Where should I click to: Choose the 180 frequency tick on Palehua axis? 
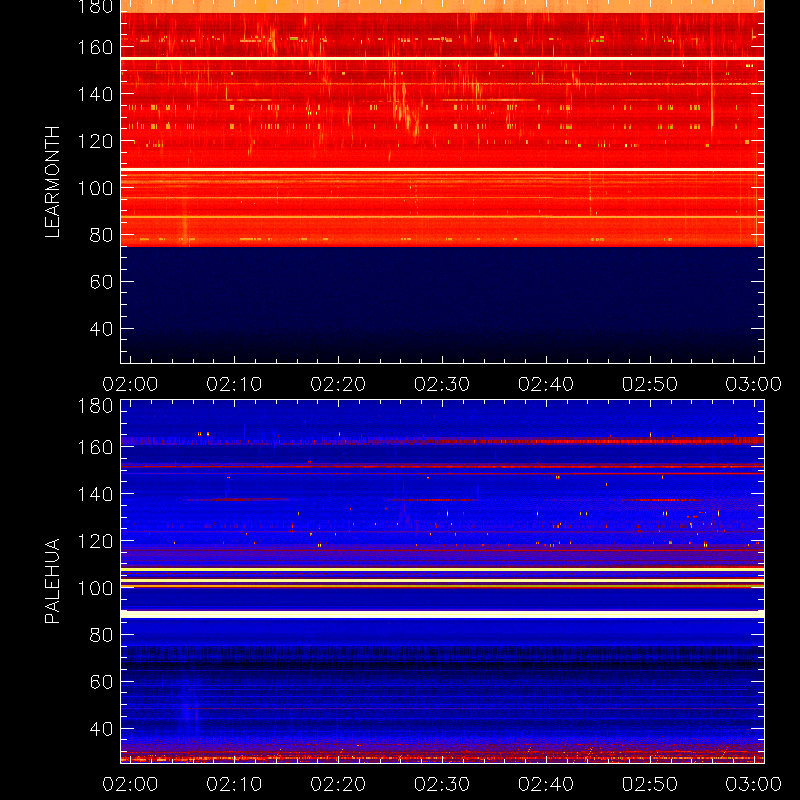[x=95, y=406]
